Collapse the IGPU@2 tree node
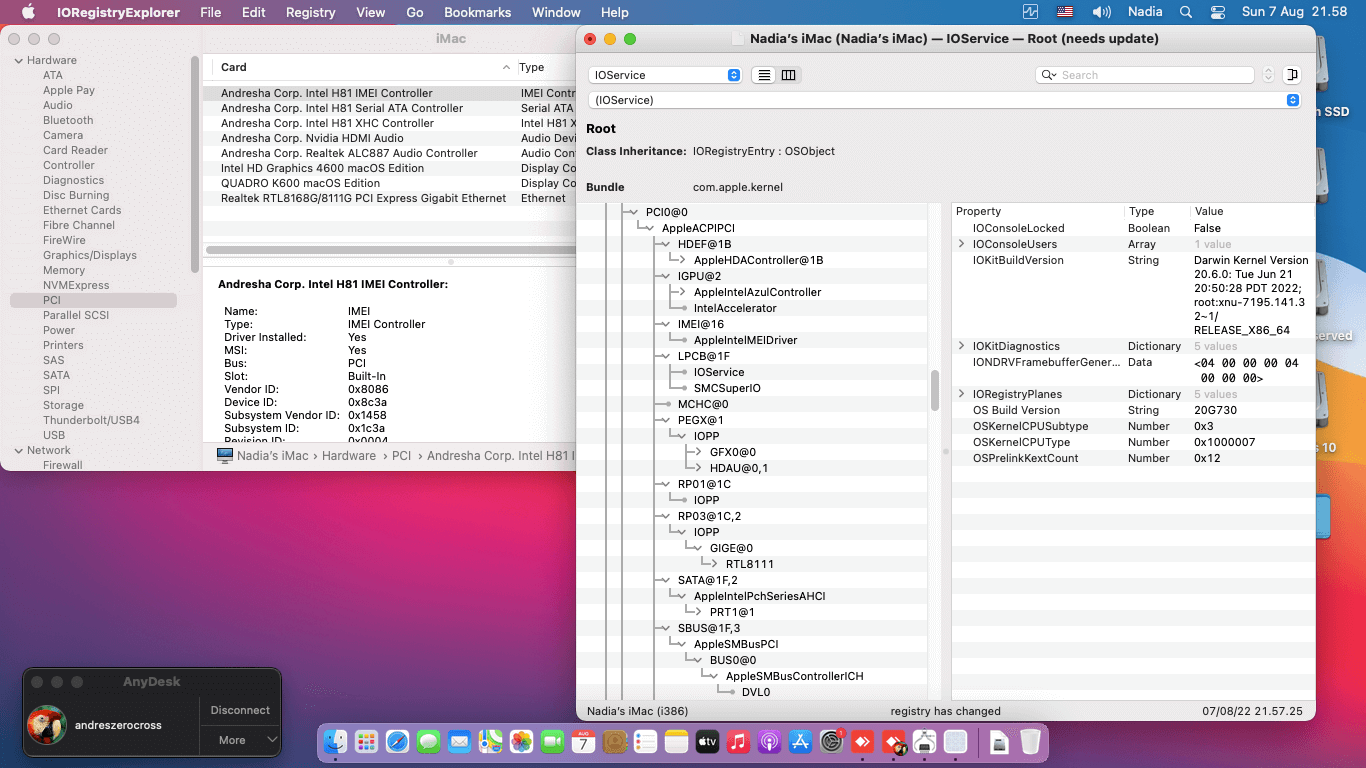Image resolution: width=1366 pixels, height=768 pixels. tap(664, 276)
